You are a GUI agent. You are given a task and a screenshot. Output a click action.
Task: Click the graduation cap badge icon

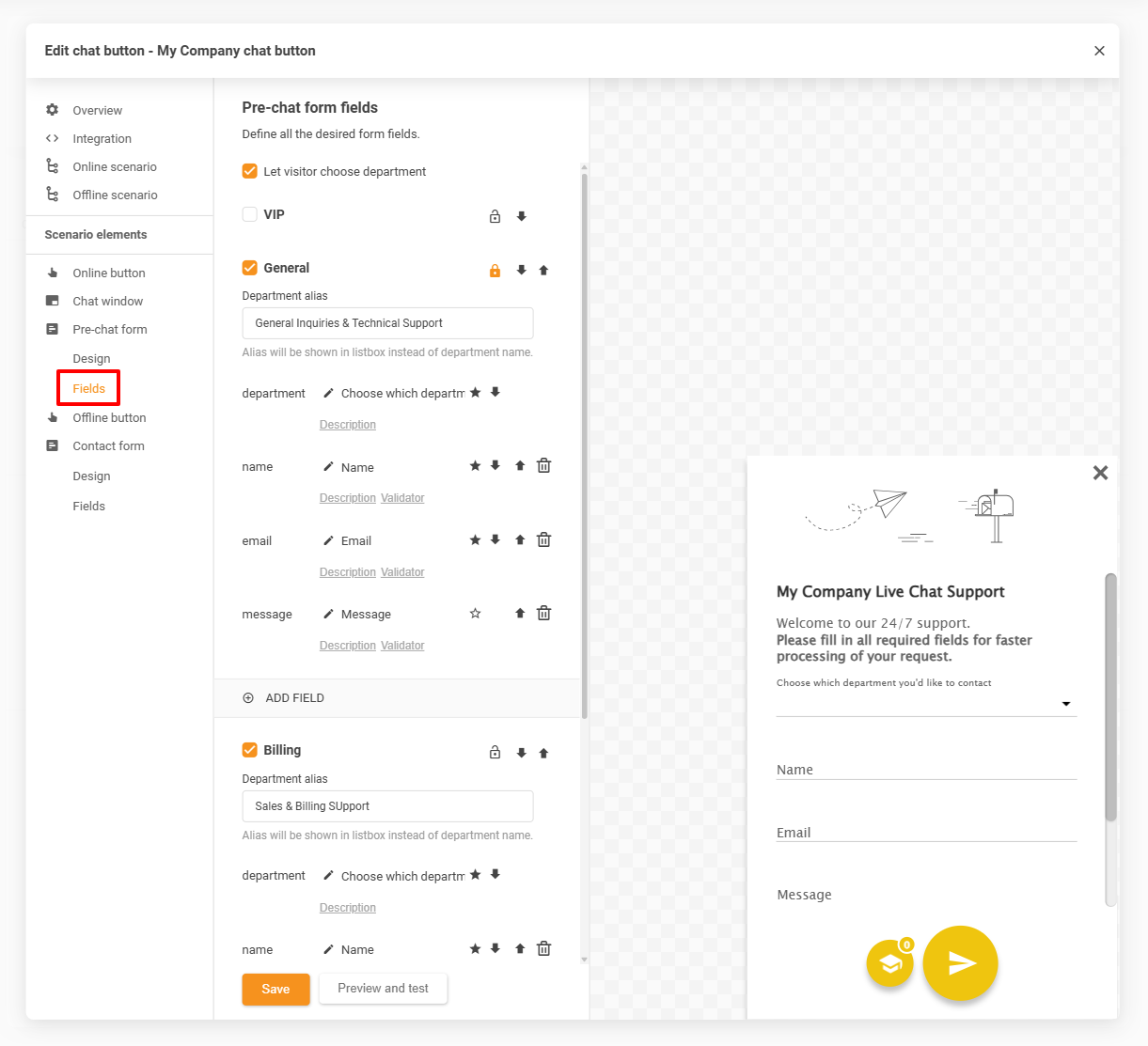tap(889, 963)
